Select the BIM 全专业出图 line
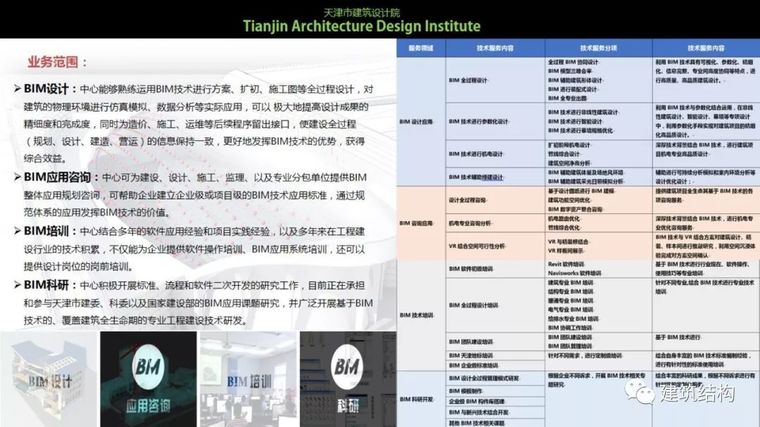The width and height of the screenshot is (760, 427). [568, 98]
